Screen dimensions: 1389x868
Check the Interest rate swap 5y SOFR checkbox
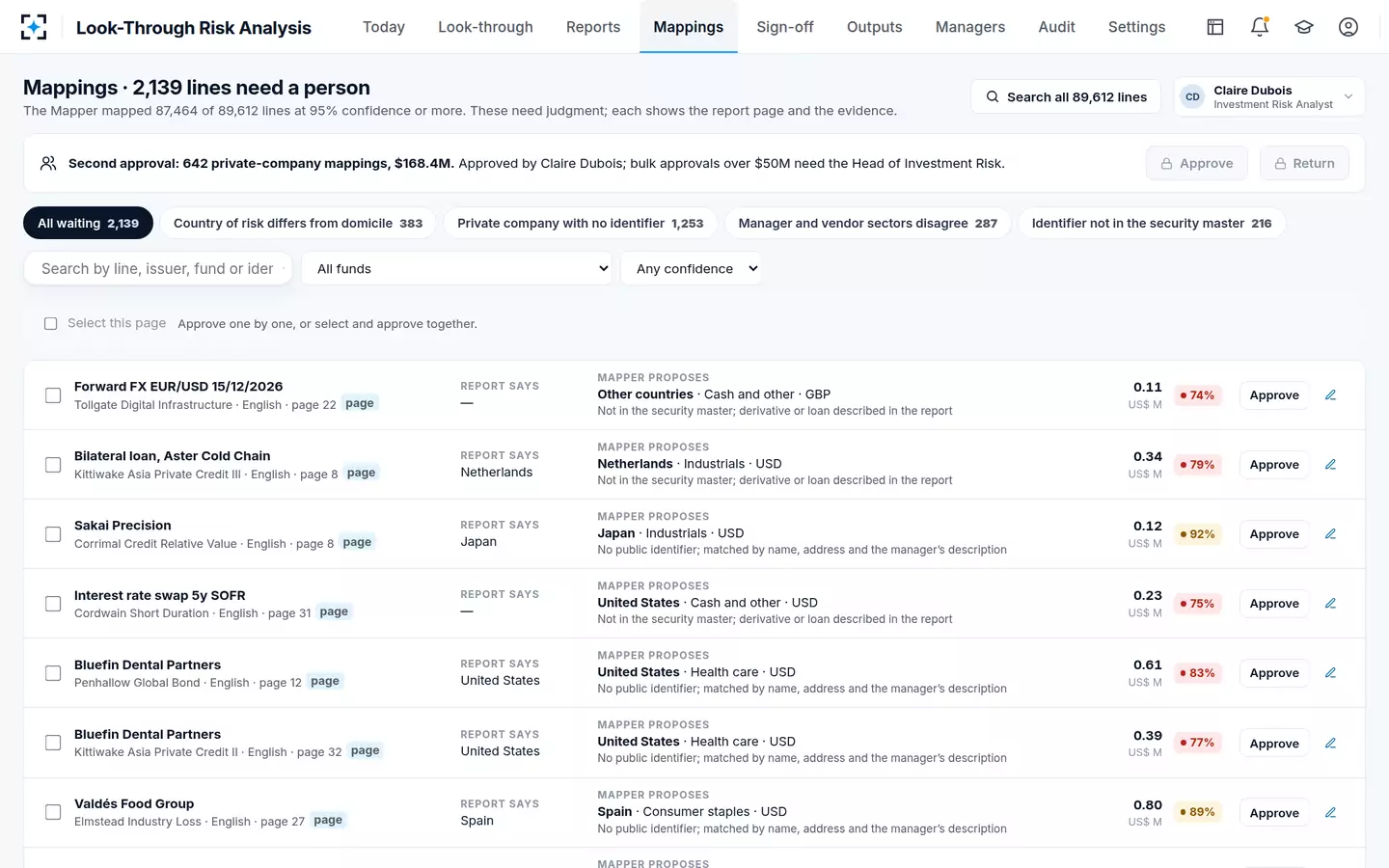[53, 604]
